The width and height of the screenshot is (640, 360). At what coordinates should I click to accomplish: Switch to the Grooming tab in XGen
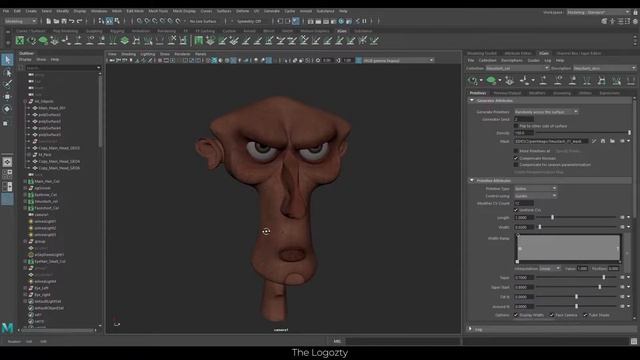[562, 93]
